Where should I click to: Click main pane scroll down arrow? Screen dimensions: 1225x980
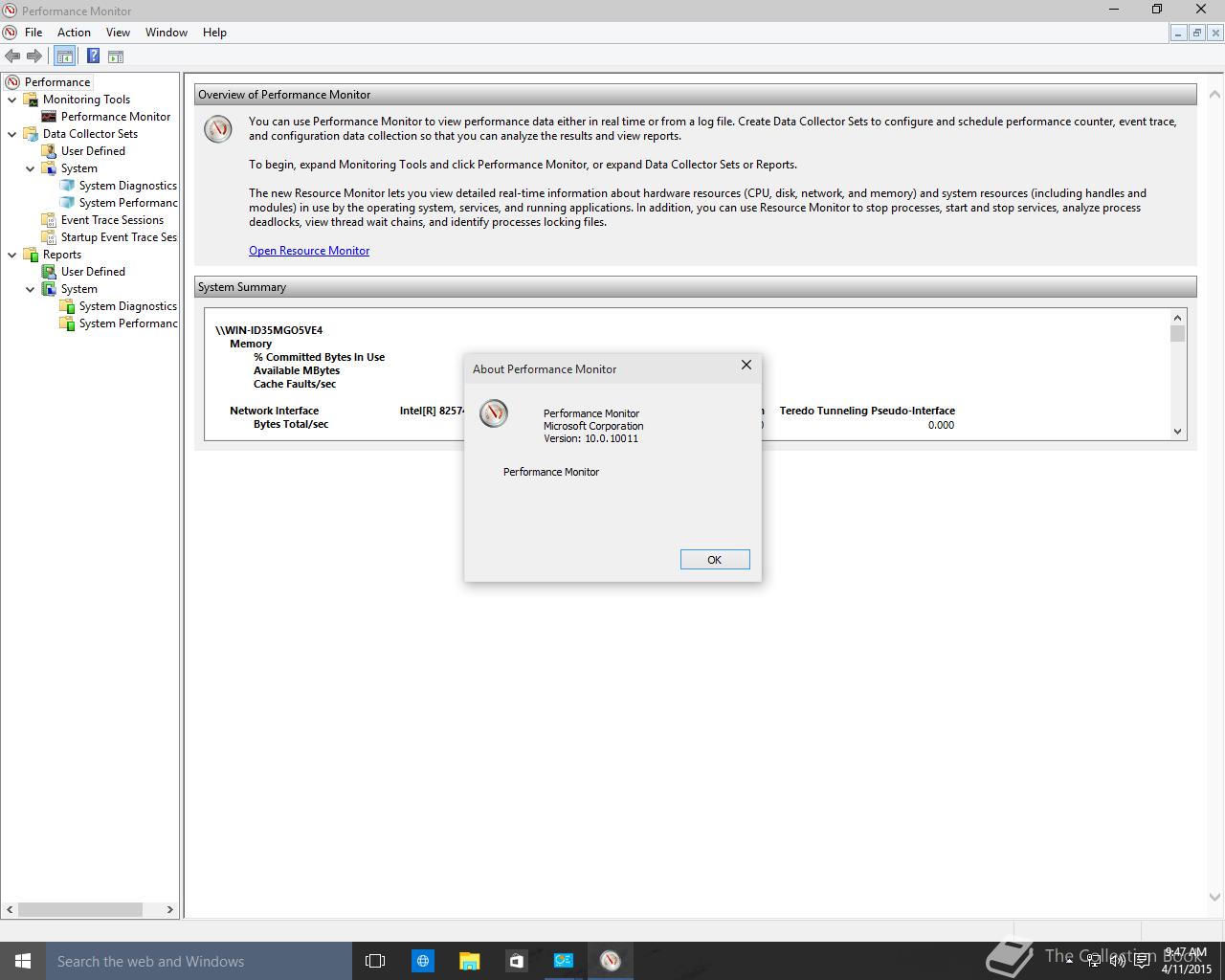tap(1215, 898)
